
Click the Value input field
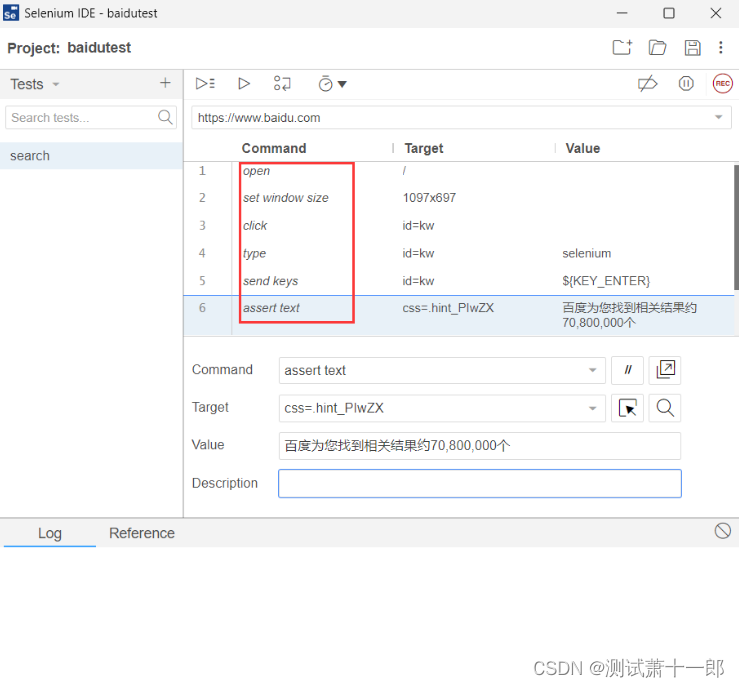click(480, 446)
